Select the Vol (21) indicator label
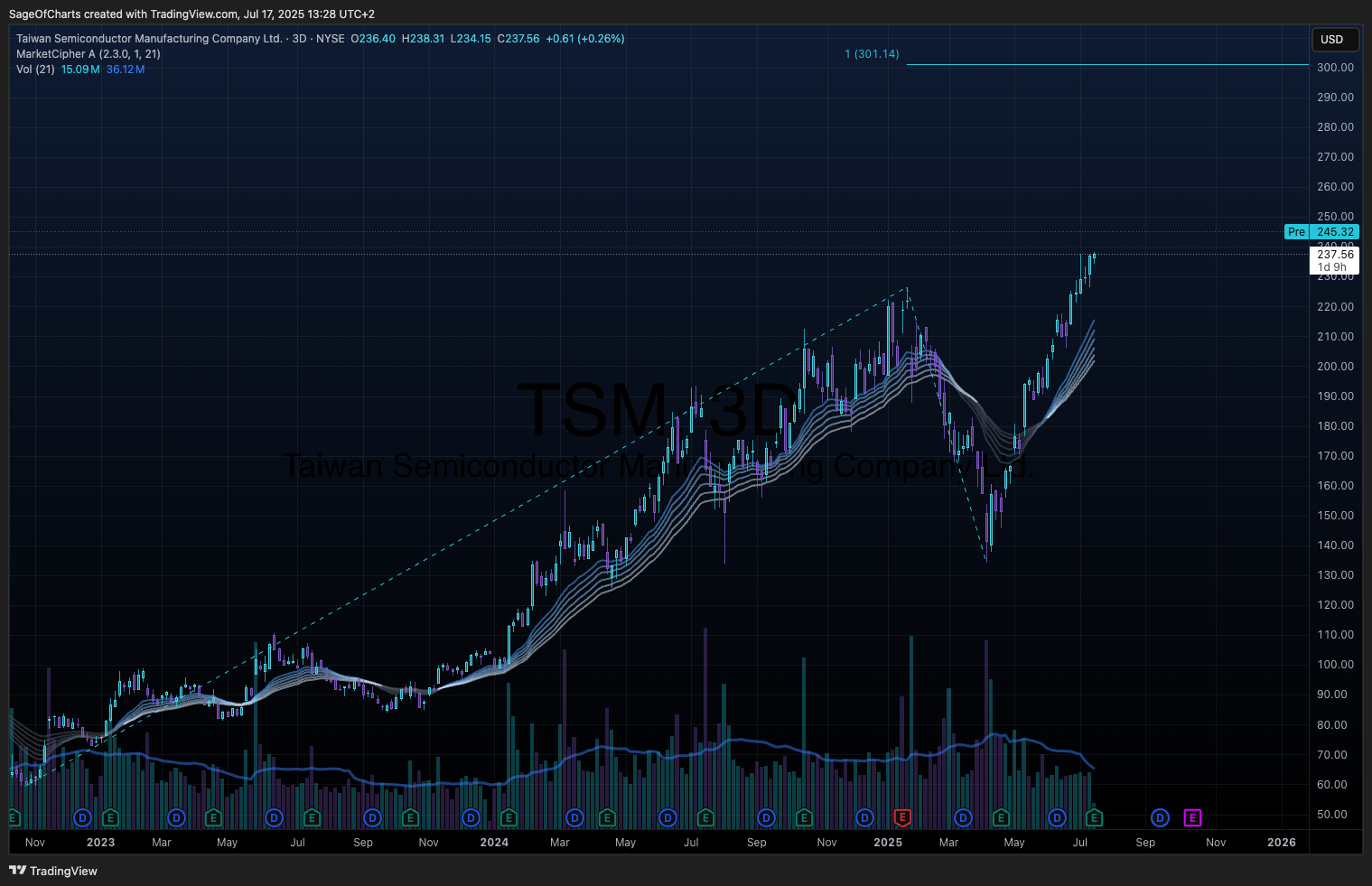Viewport: 1372px width, 886px height. pos(35,70)
